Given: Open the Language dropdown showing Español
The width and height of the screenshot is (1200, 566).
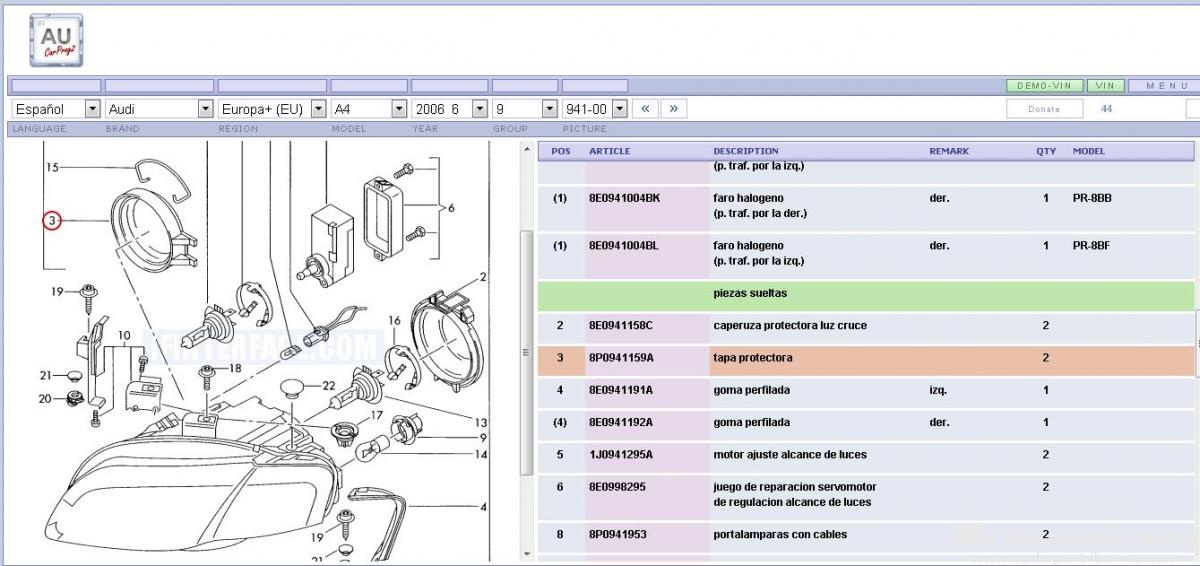Looking at the screenshot, I should [x=56, y=108].
